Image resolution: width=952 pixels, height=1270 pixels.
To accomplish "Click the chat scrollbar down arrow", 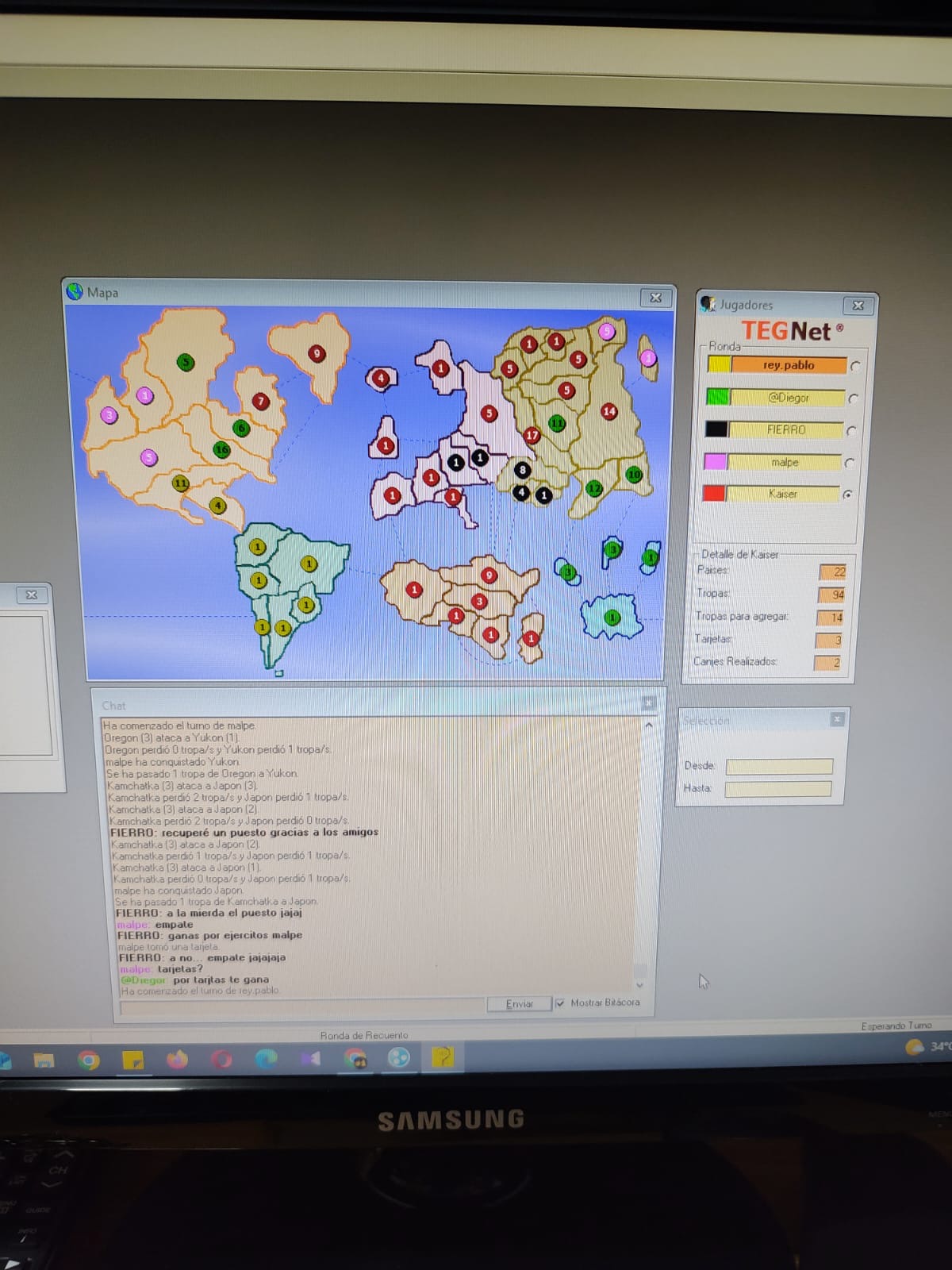I will pos(639,985).
